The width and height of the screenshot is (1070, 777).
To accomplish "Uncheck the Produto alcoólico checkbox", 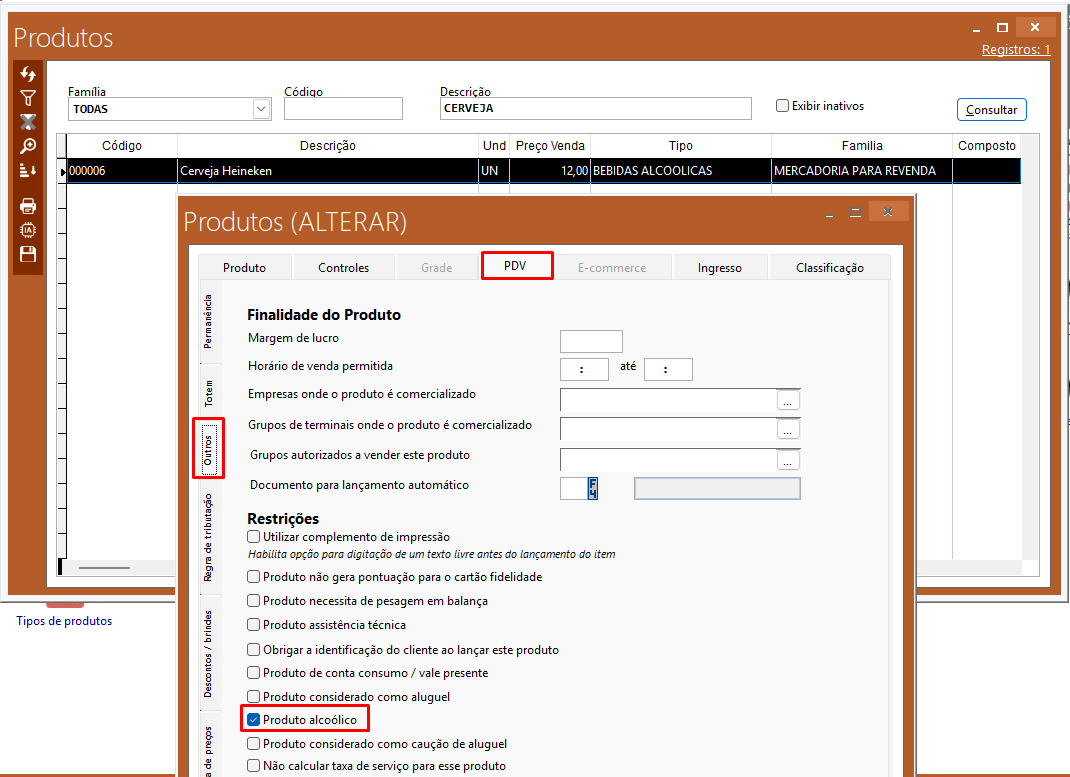I will 254,720.
